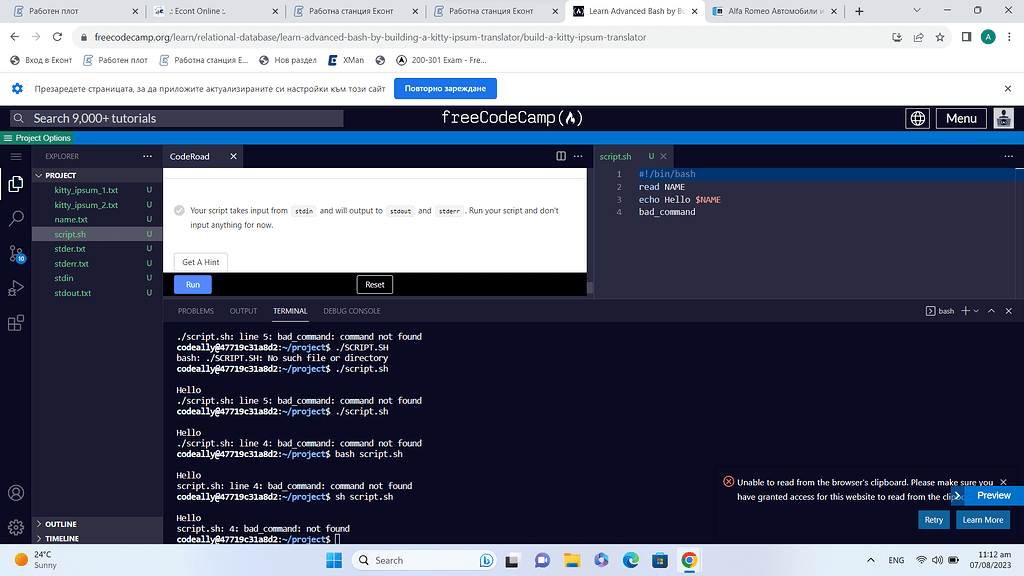Open the Search view icon
Viewport: 1024px width, 576px height.
(15, 216)
